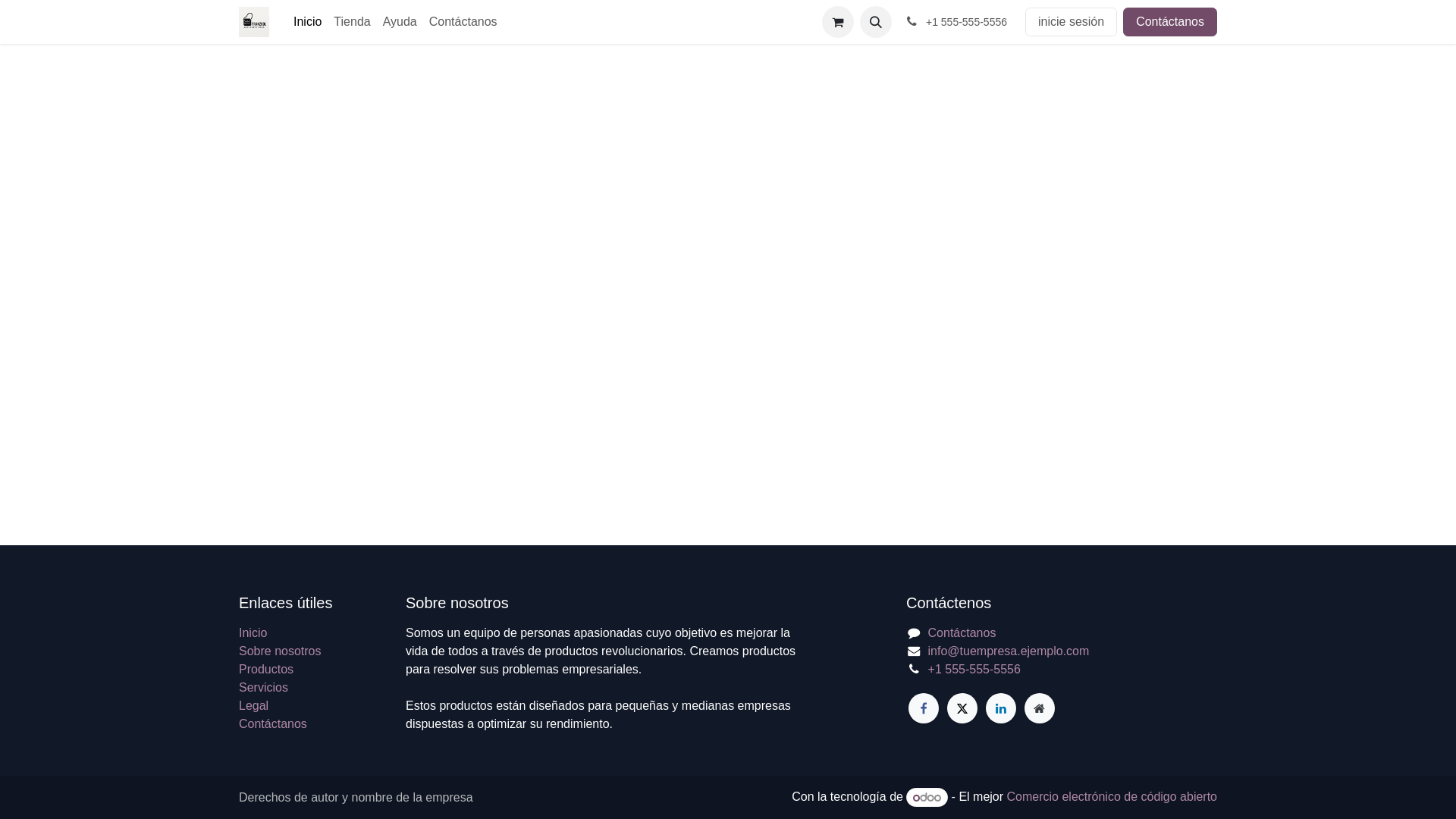The width and height of the screenshot is (1456, 819).
Task: Open Contáctanos in the top menu
Action: 463,22
